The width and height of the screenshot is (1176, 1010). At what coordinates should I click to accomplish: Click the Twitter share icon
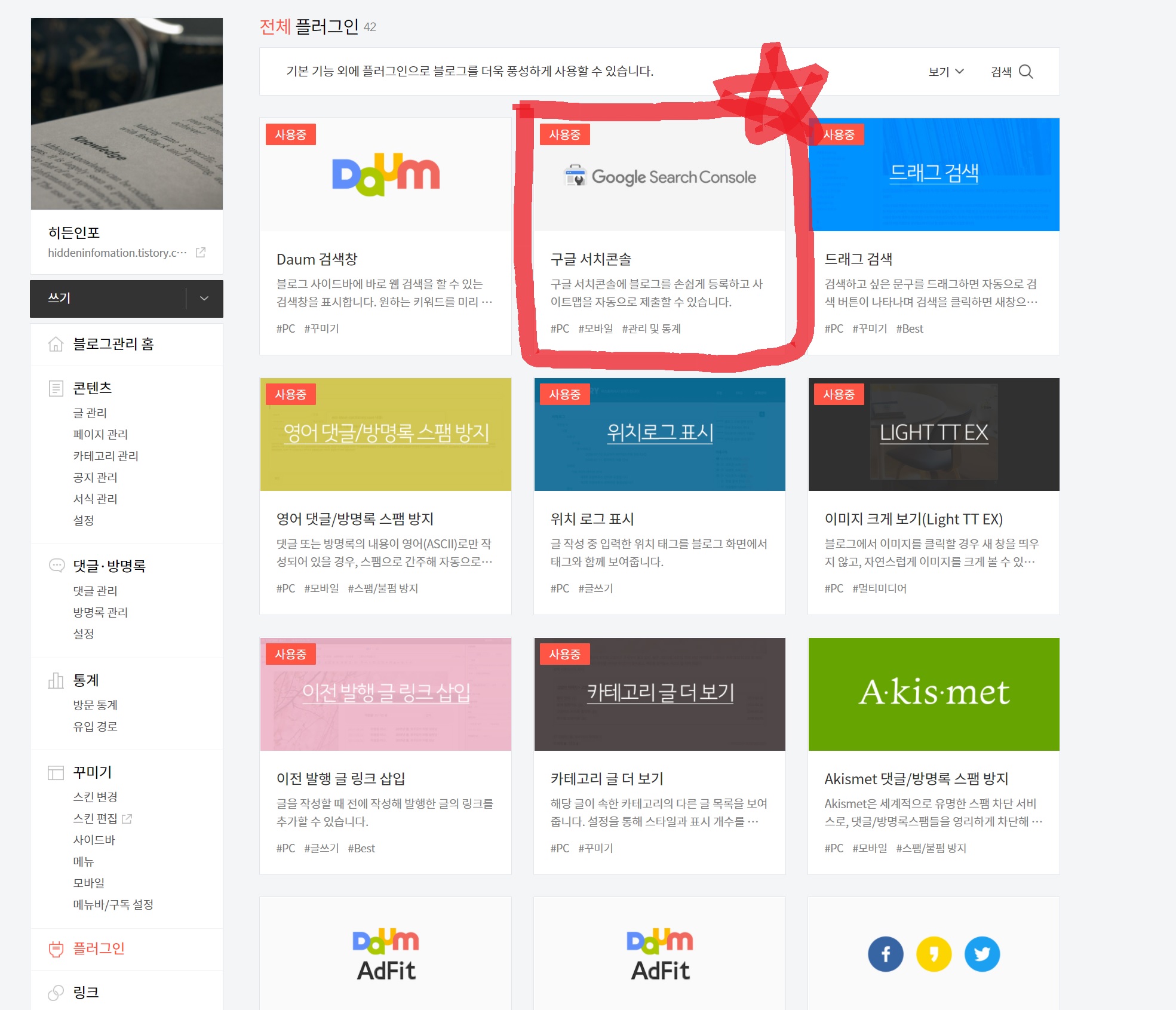tap(982, 954)
